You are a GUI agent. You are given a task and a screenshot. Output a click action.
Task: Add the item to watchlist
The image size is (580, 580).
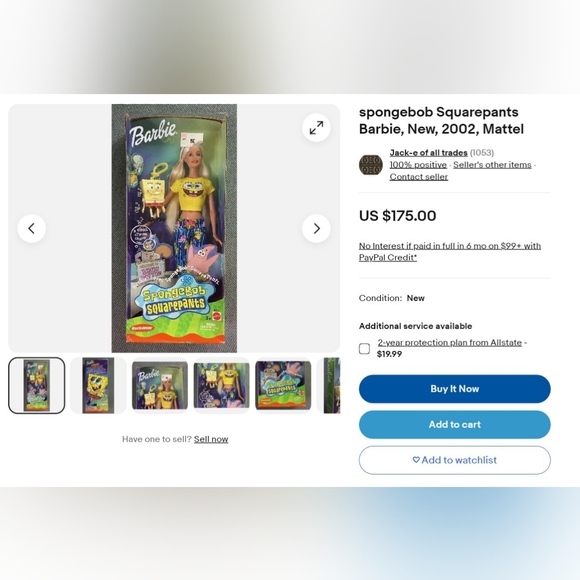coord(455,460)
